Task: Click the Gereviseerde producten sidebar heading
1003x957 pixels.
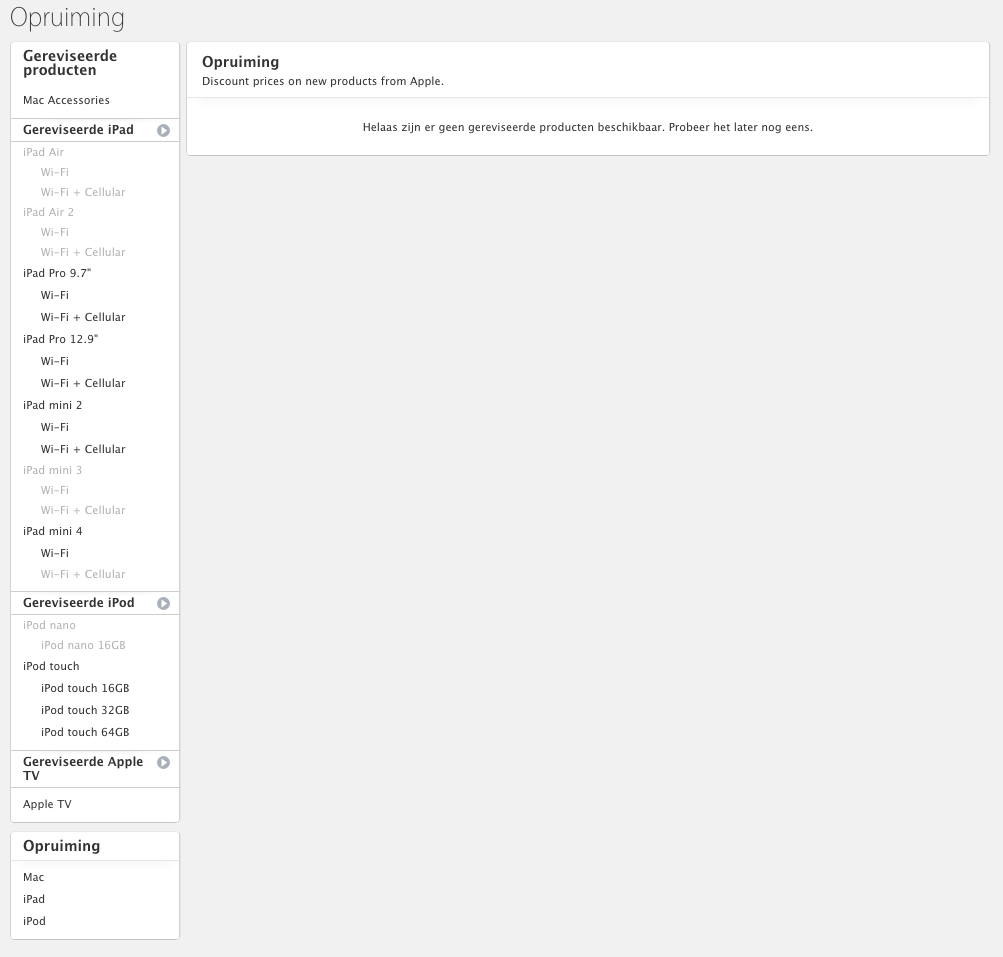Action: (x=70, y=63)
